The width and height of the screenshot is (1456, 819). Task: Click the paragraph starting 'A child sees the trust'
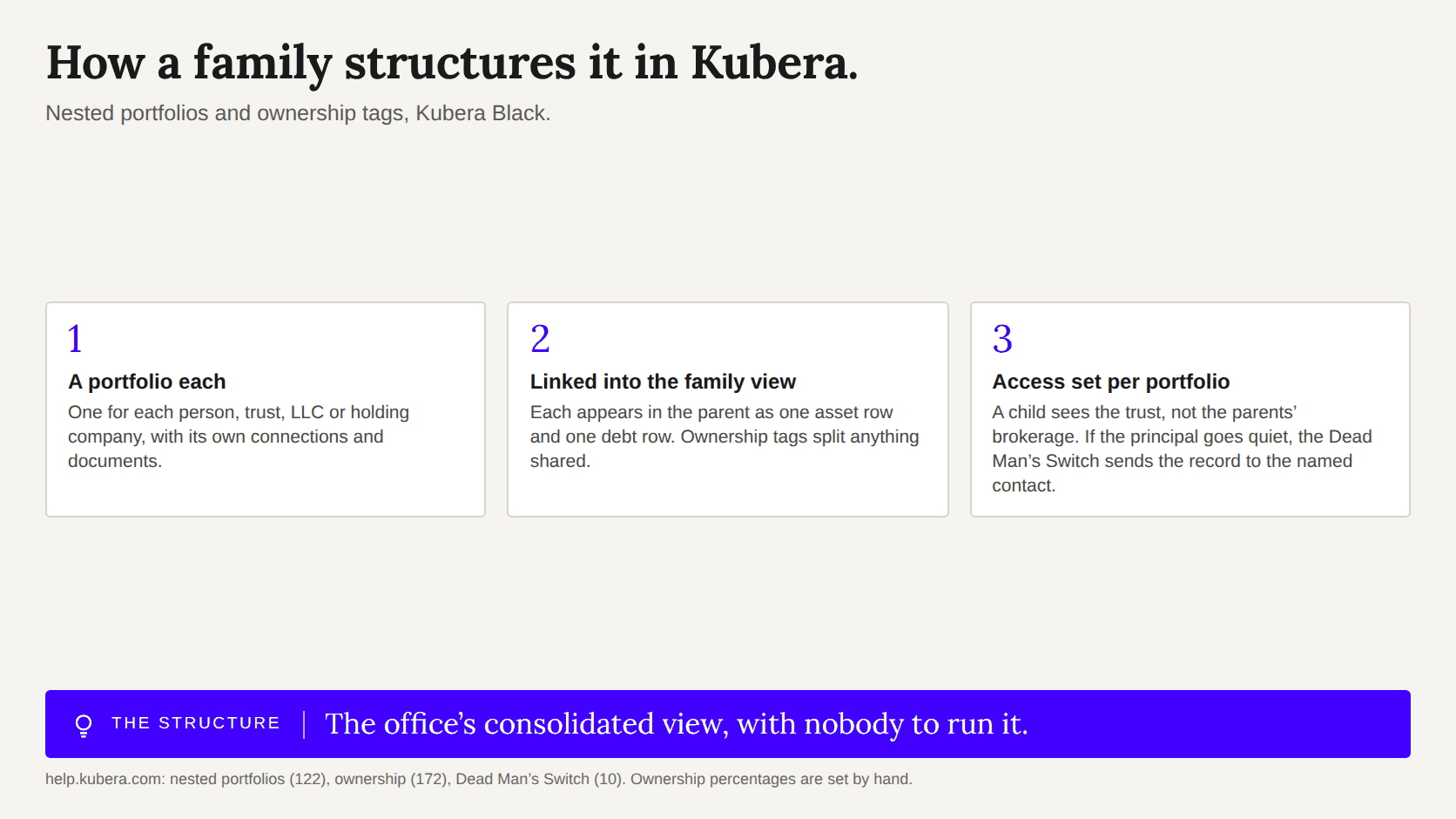tap(1182, 449)
